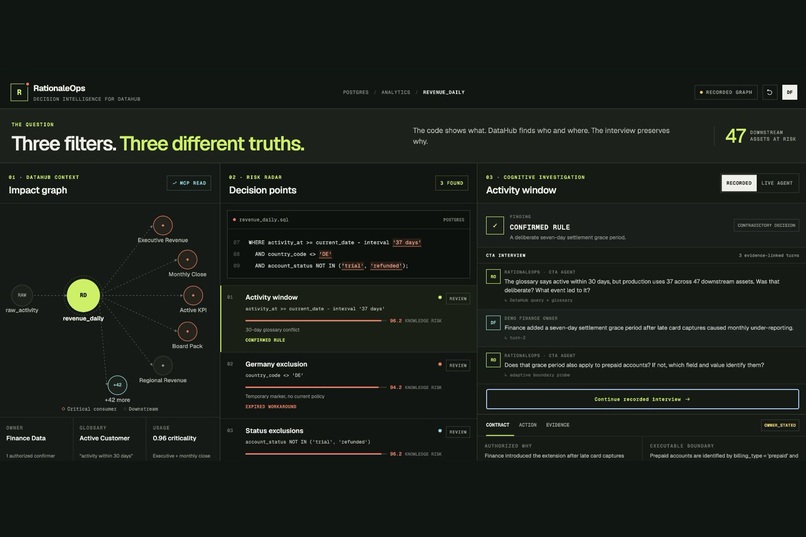Open the Action tab
806x537 pixels.
527,425
